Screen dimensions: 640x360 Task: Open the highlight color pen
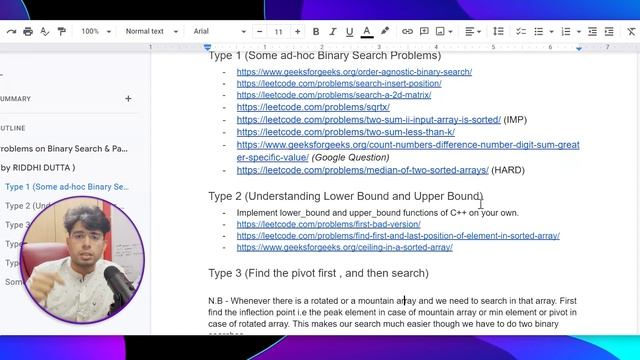(384, 31)
